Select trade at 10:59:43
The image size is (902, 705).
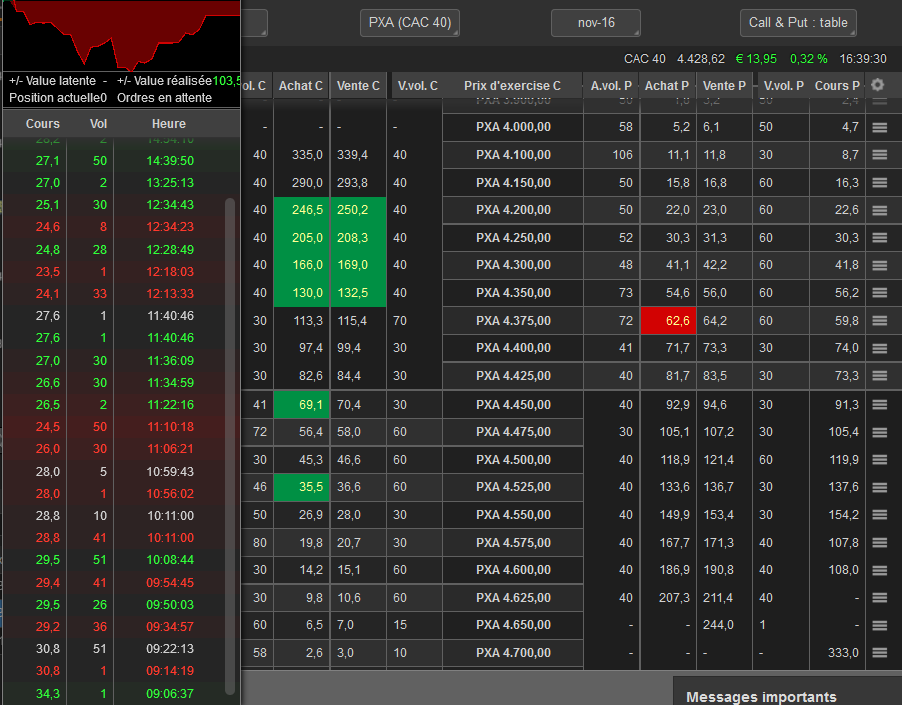(114, 472)
